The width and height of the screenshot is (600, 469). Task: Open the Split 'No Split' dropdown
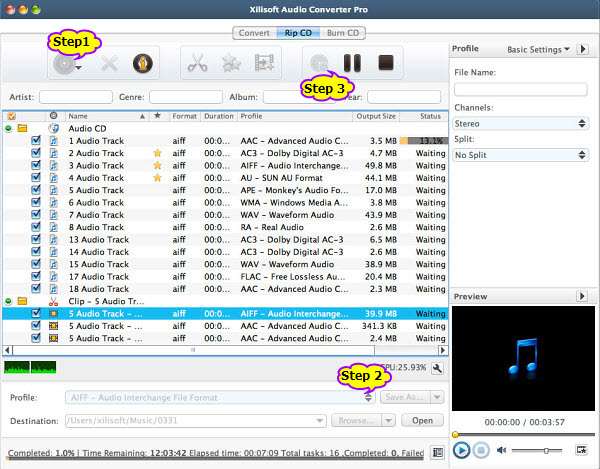coord(520,155)
